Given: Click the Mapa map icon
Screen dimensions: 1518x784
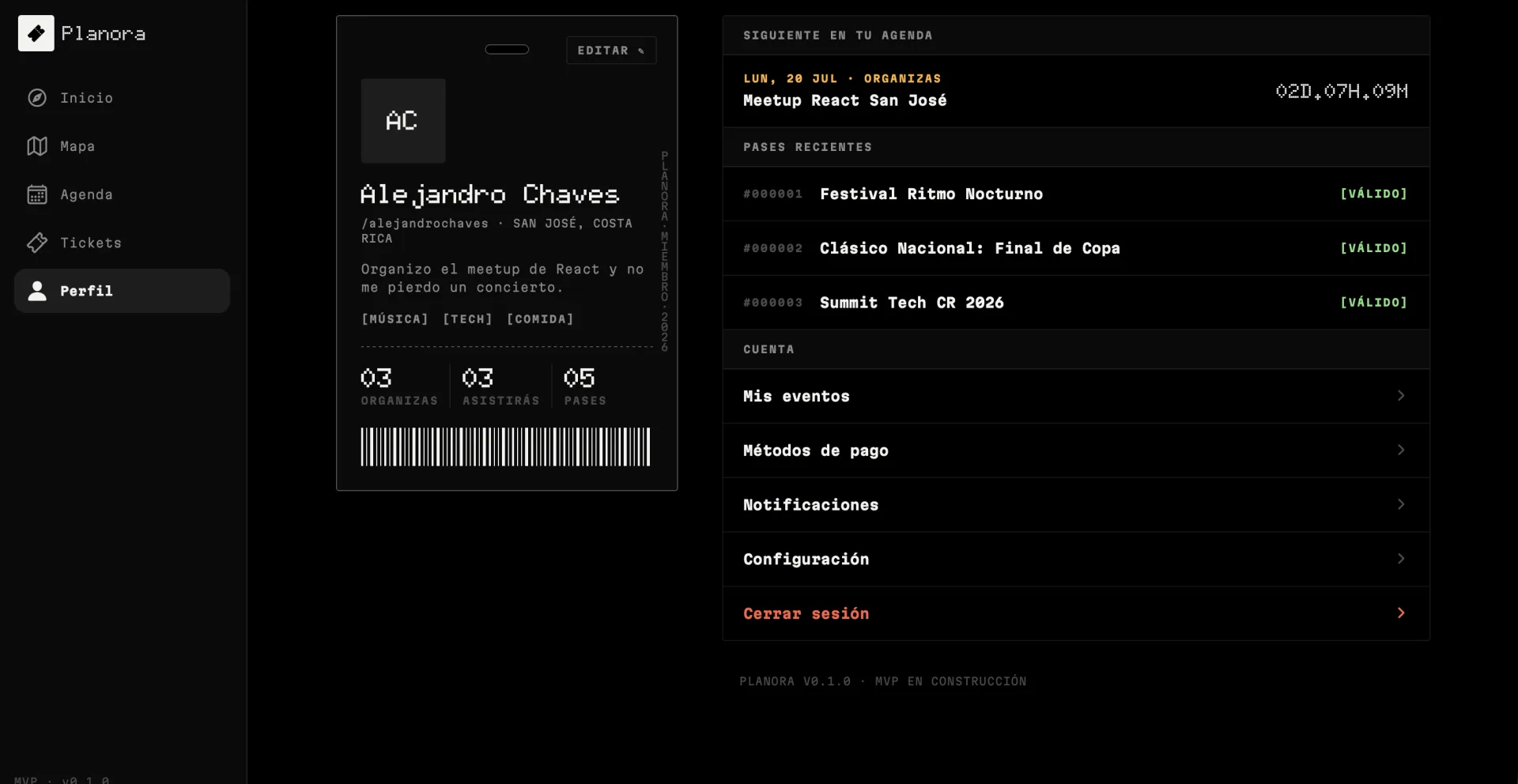Looking at the screenshot, I should 37,146.
